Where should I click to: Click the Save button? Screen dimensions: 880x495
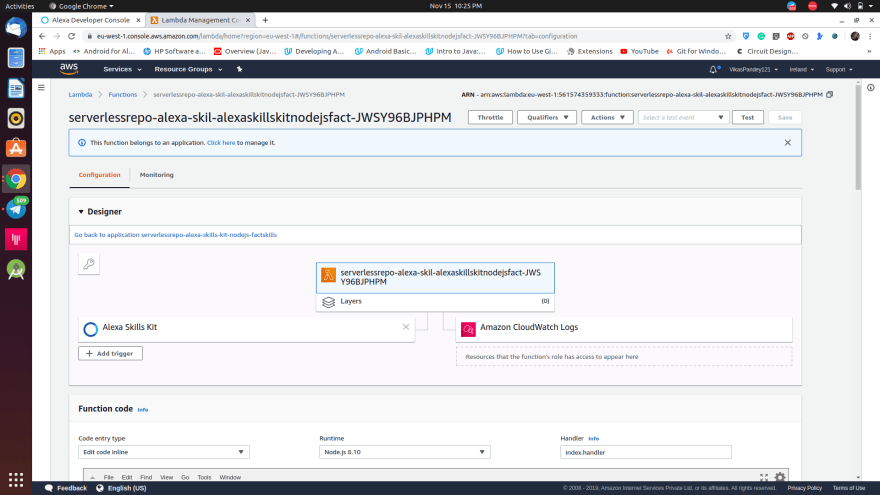click(x=785, y=117)
